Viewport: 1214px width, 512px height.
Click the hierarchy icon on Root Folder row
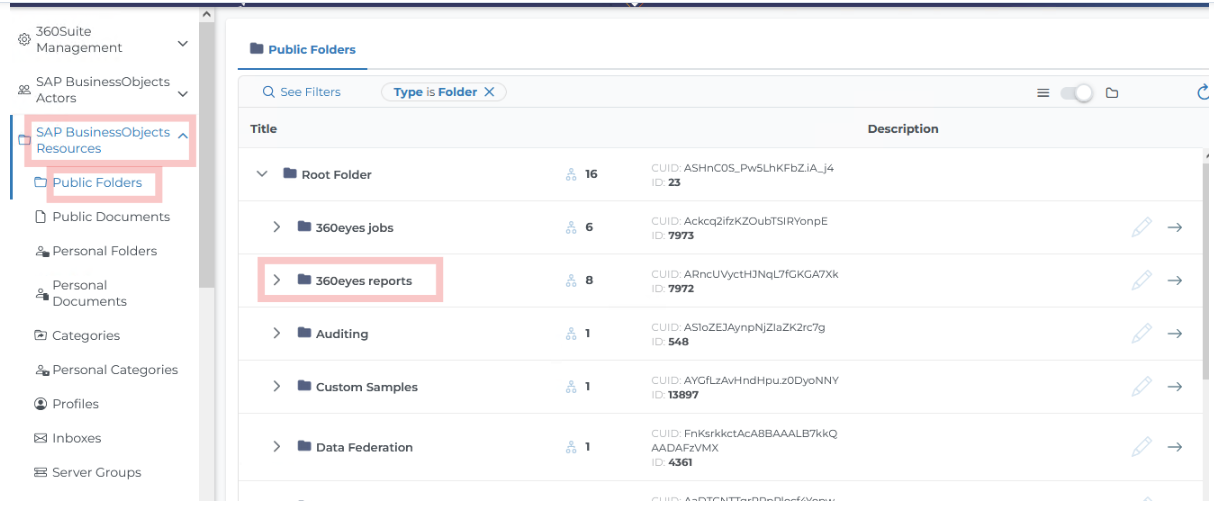571,174
